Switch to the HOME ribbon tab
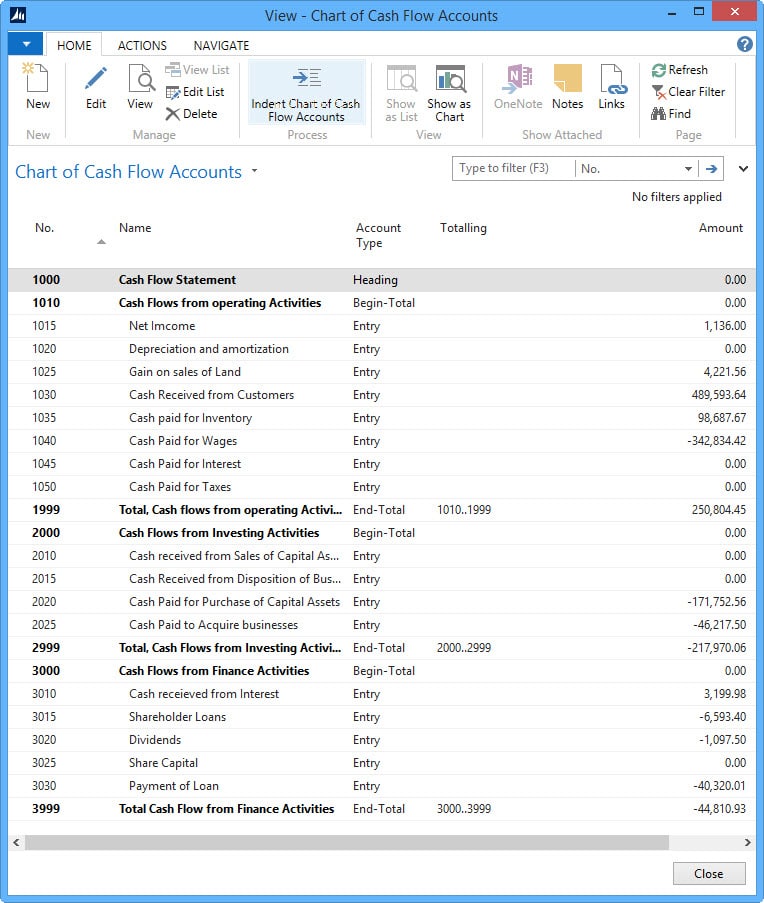The height and width of the screenshot is (903, 764). 74,45
